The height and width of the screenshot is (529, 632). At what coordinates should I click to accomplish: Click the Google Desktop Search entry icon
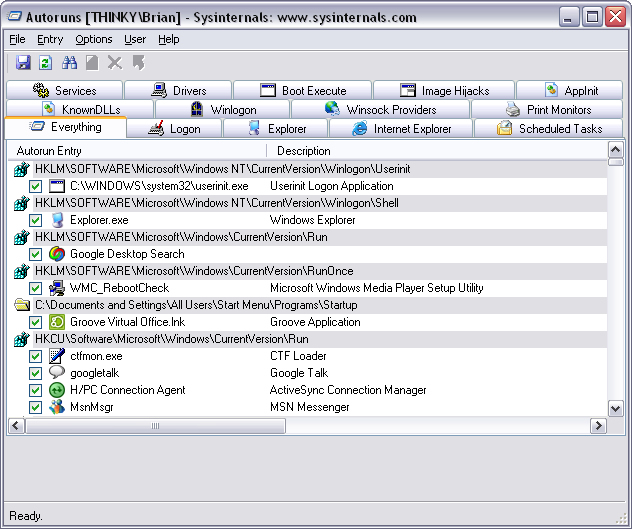pos(57,254)
